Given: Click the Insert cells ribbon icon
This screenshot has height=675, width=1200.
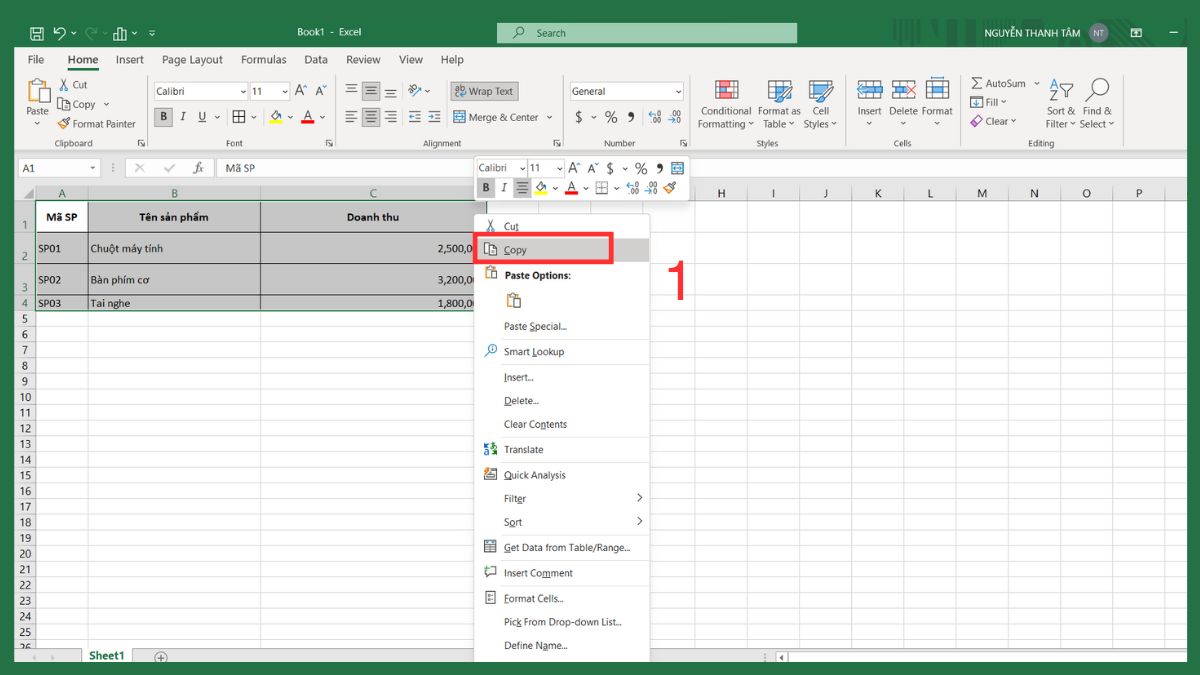Looking at the screenshot, I should (x=869, y=91).
